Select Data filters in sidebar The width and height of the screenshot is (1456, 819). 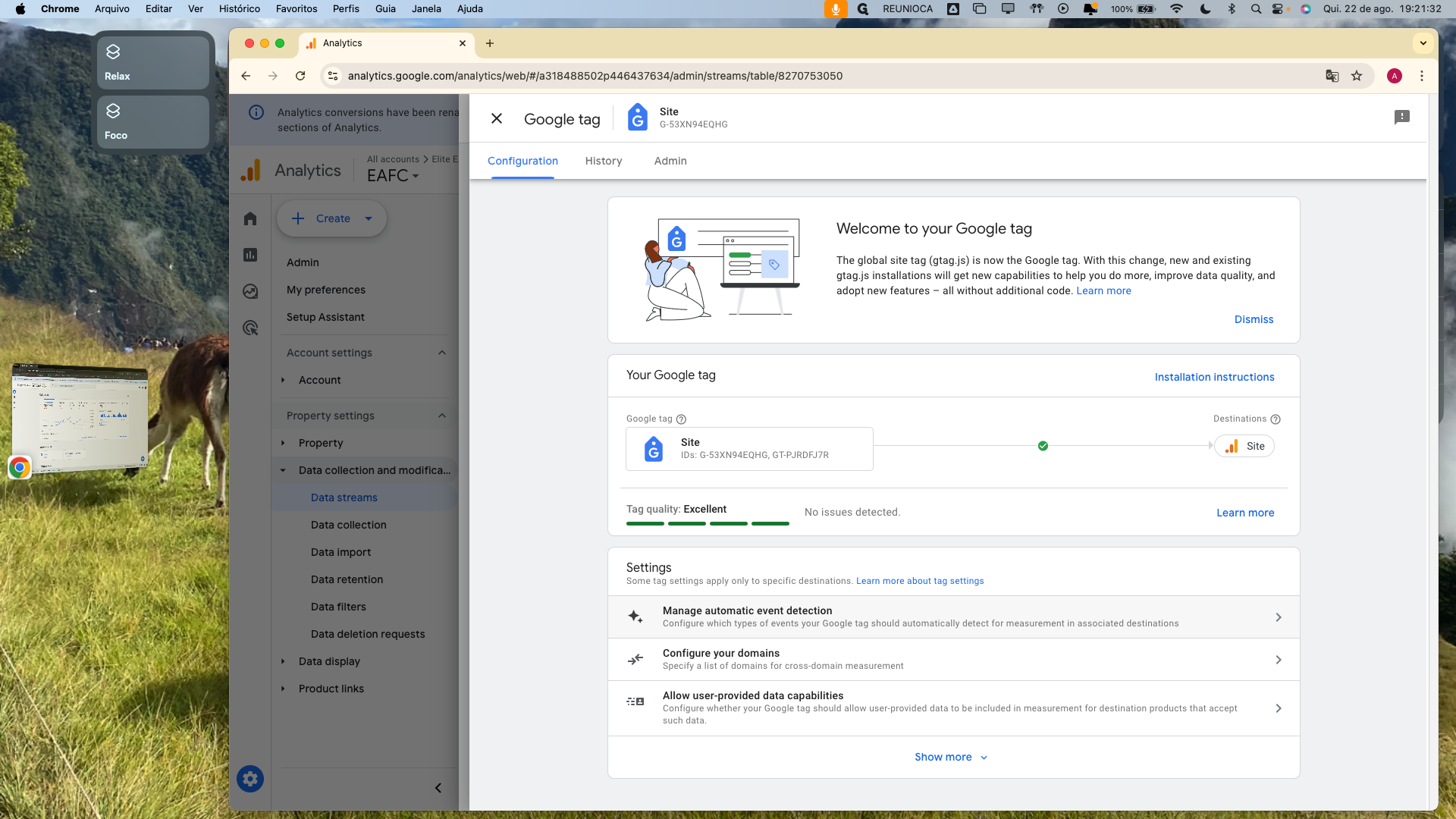[338, 607]
